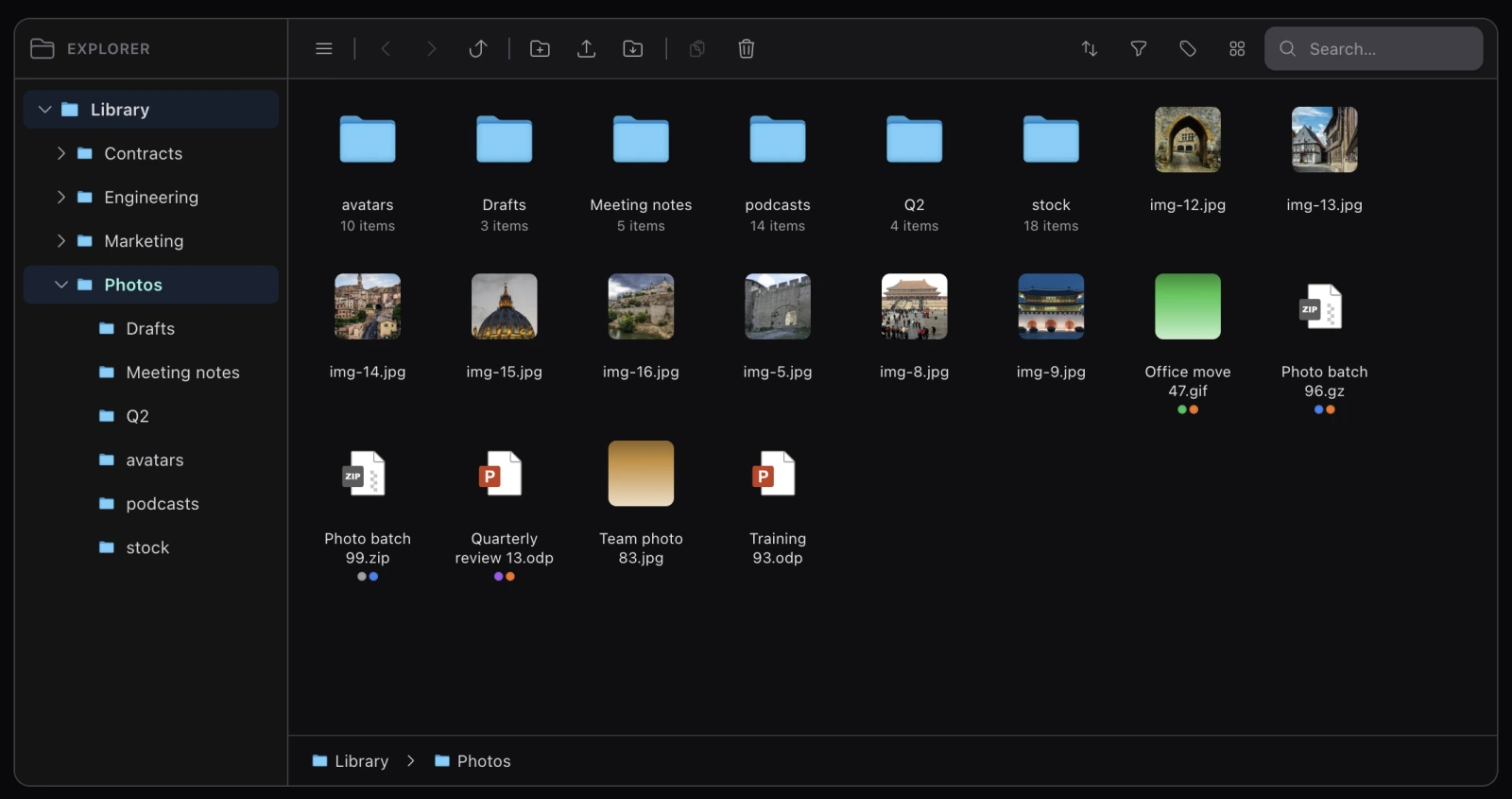
Task: Click in the Search field
Action: coord(1374,48)
